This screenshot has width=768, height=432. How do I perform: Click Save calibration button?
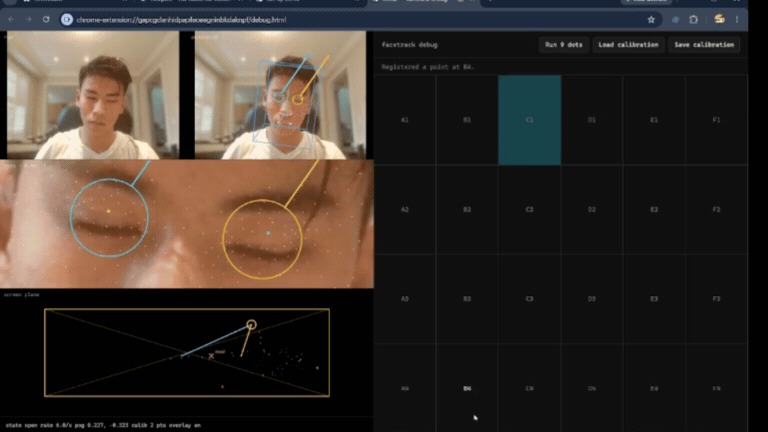704,45
